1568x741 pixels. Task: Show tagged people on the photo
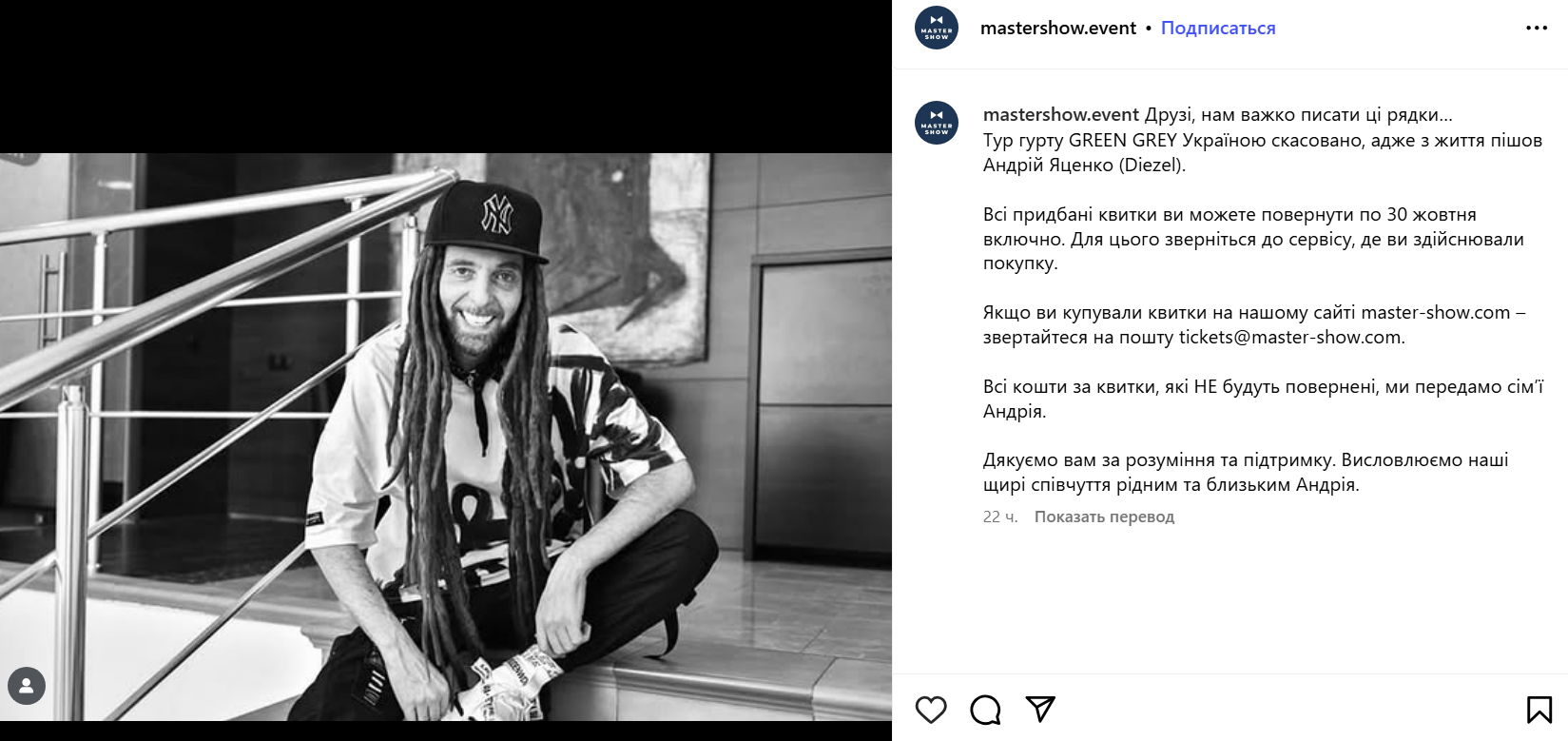point(27,686)
